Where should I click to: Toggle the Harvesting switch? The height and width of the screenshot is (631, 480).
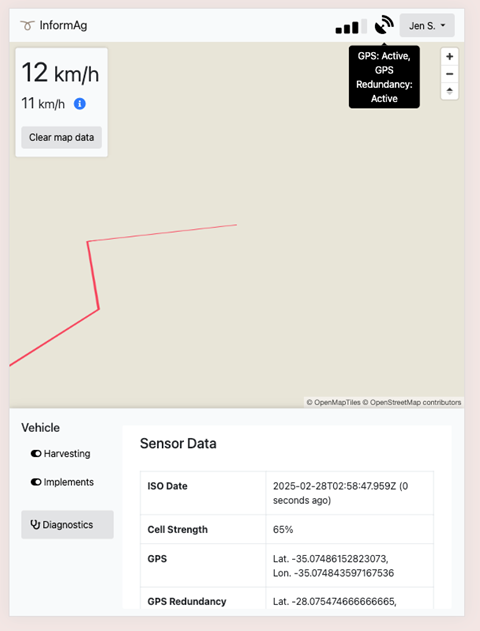[36, 454]
